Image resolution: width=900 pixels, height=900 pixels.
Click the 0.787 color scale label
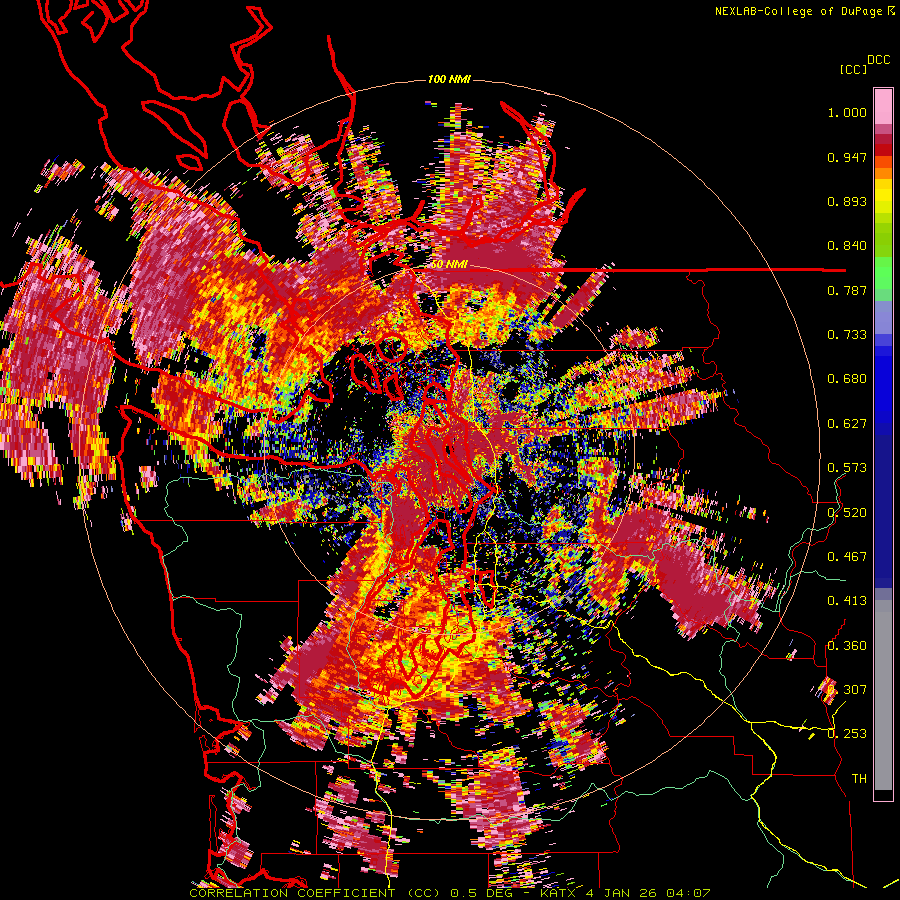[847, 290]
